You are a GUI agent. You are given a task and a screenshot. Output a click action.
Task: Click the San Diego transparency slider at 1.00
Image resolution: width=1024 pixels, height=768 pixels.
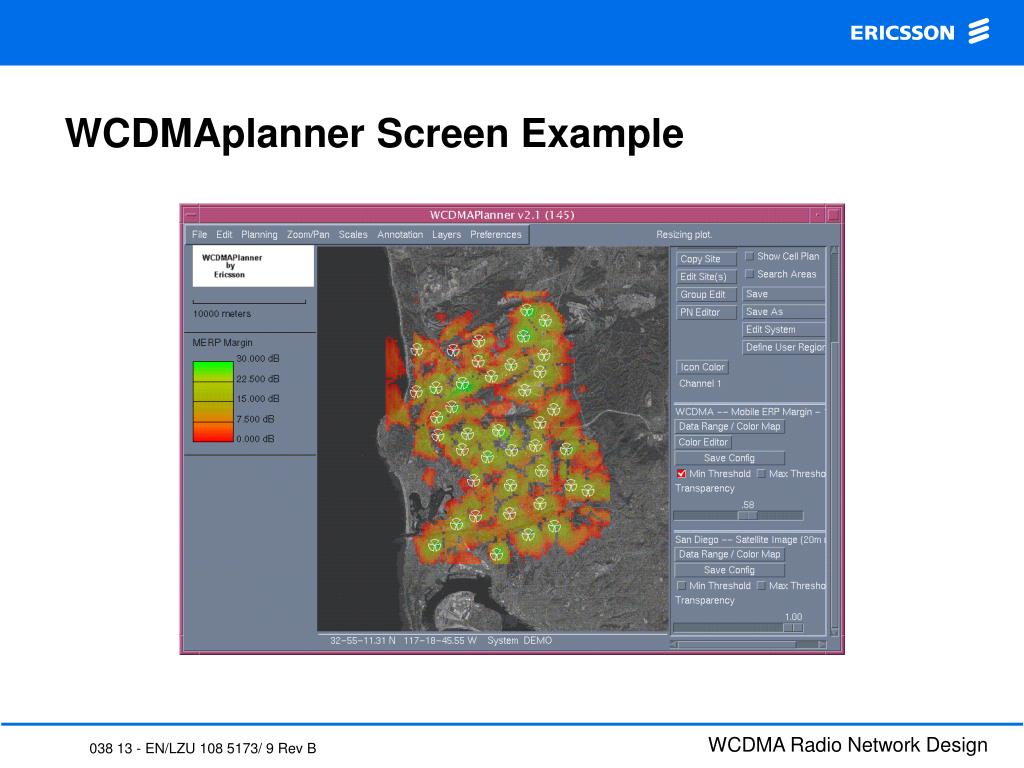pos(793,628)
